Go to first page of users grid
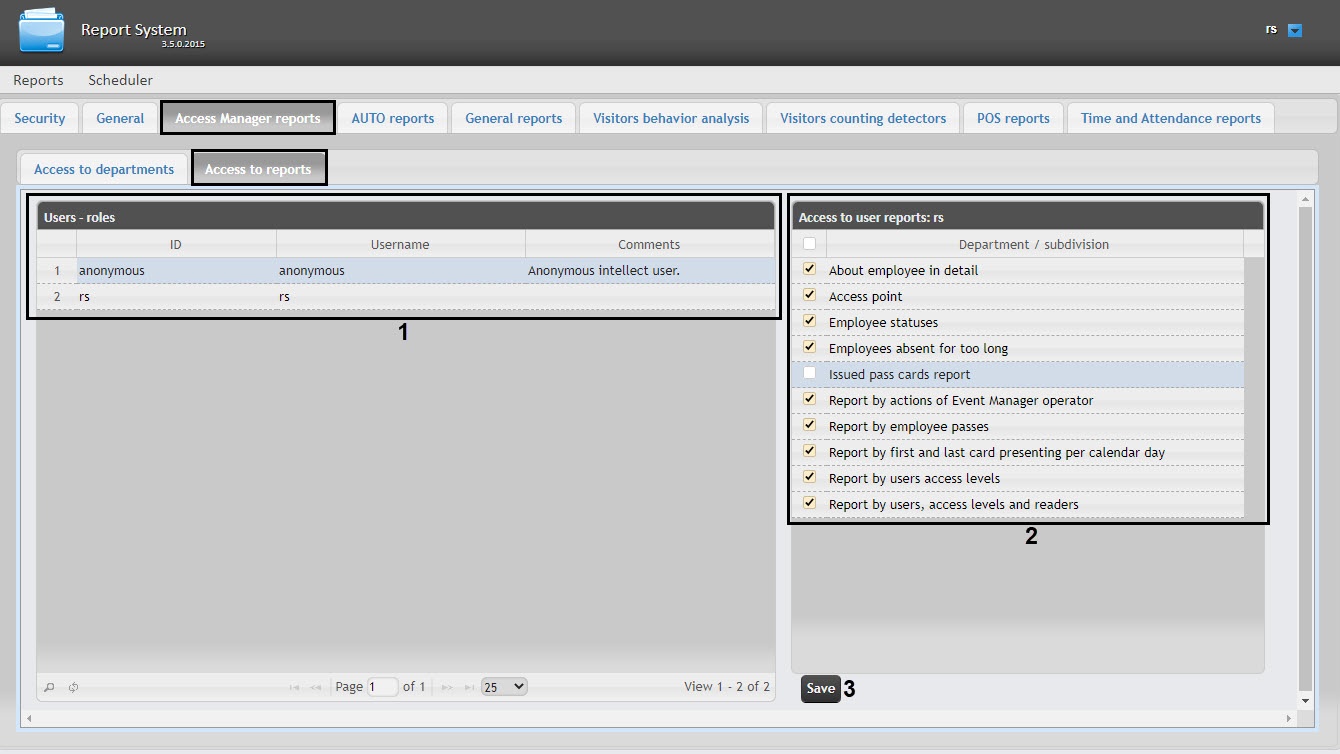This screenshot has height=754, width=1340. point(295,687)
